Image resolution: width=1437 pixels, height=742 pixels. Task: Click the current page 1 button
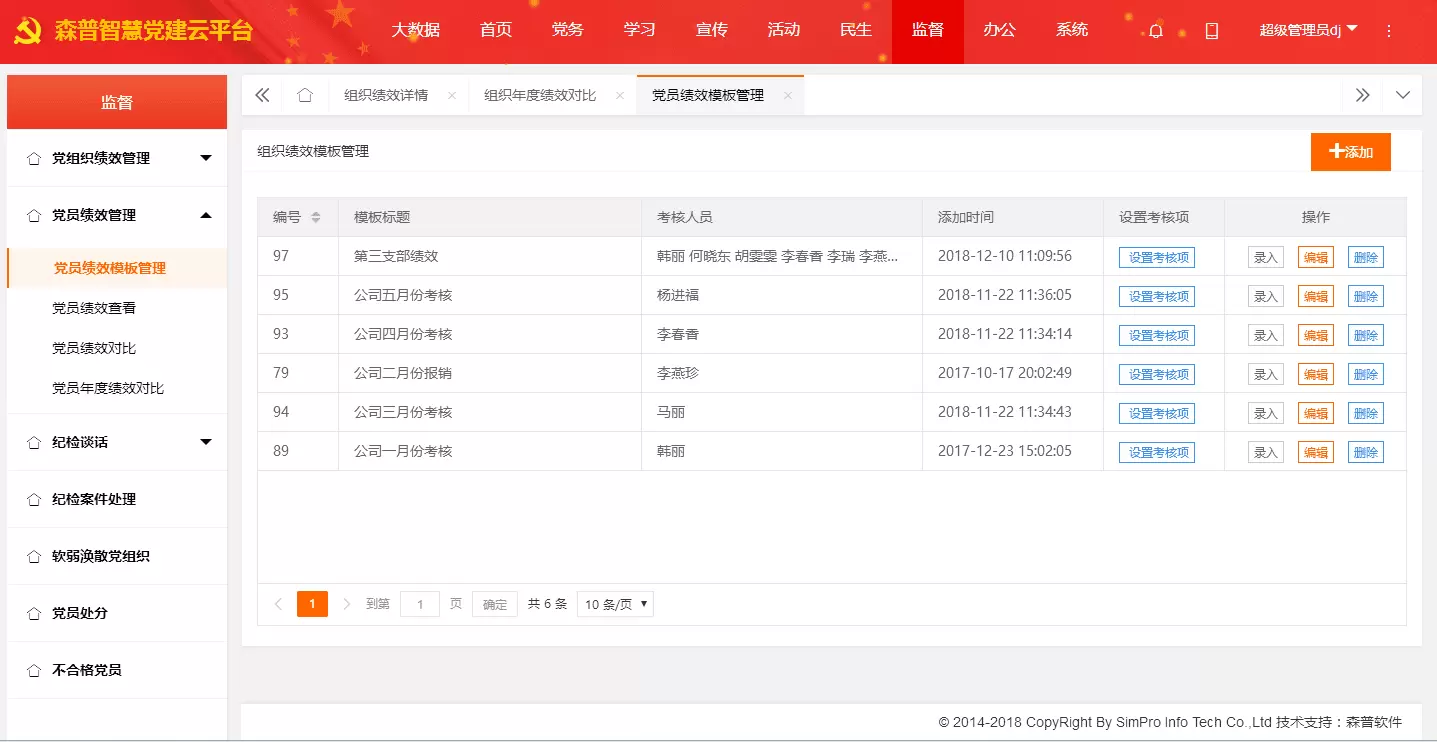[x=312, y=604]
